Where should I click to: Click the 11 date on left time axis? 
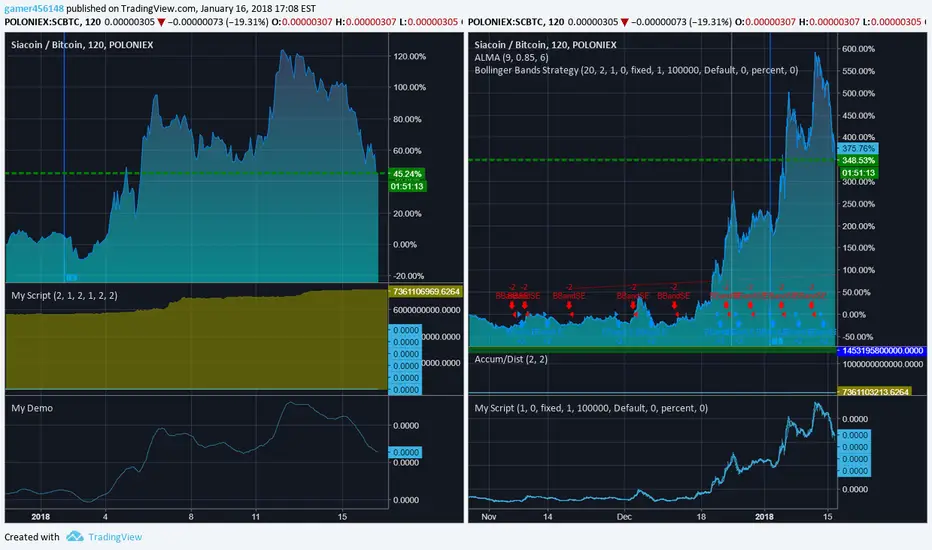256,517
